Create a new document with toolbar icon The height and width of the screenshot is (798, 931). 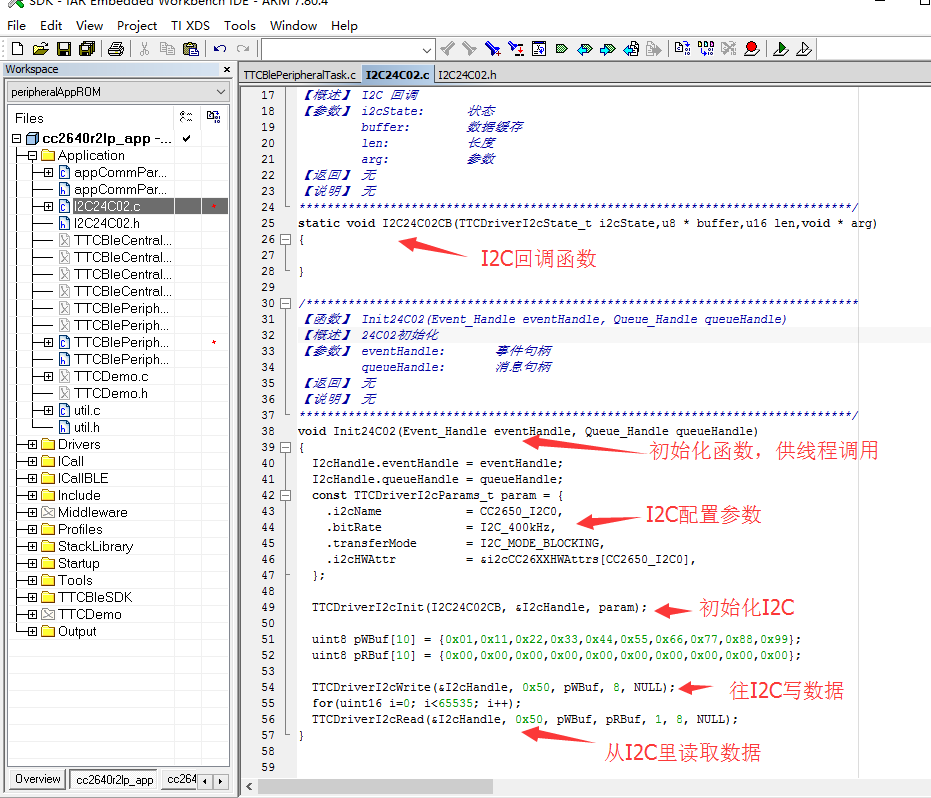click(18, 49)
